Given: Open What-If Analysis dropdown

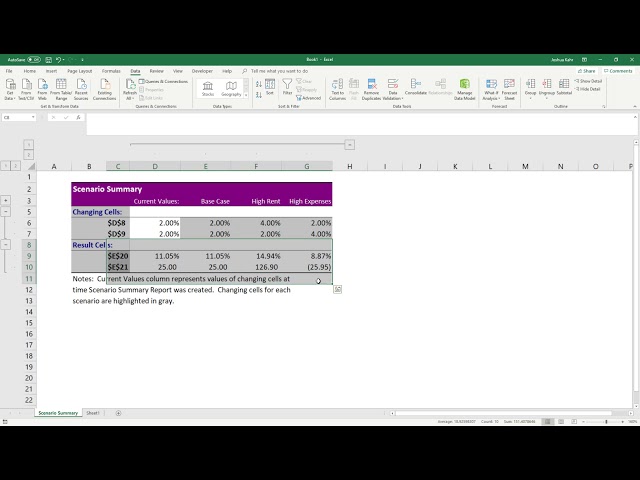Looking at the screenshot, I should pyautogui.click(x=491, y=89).
